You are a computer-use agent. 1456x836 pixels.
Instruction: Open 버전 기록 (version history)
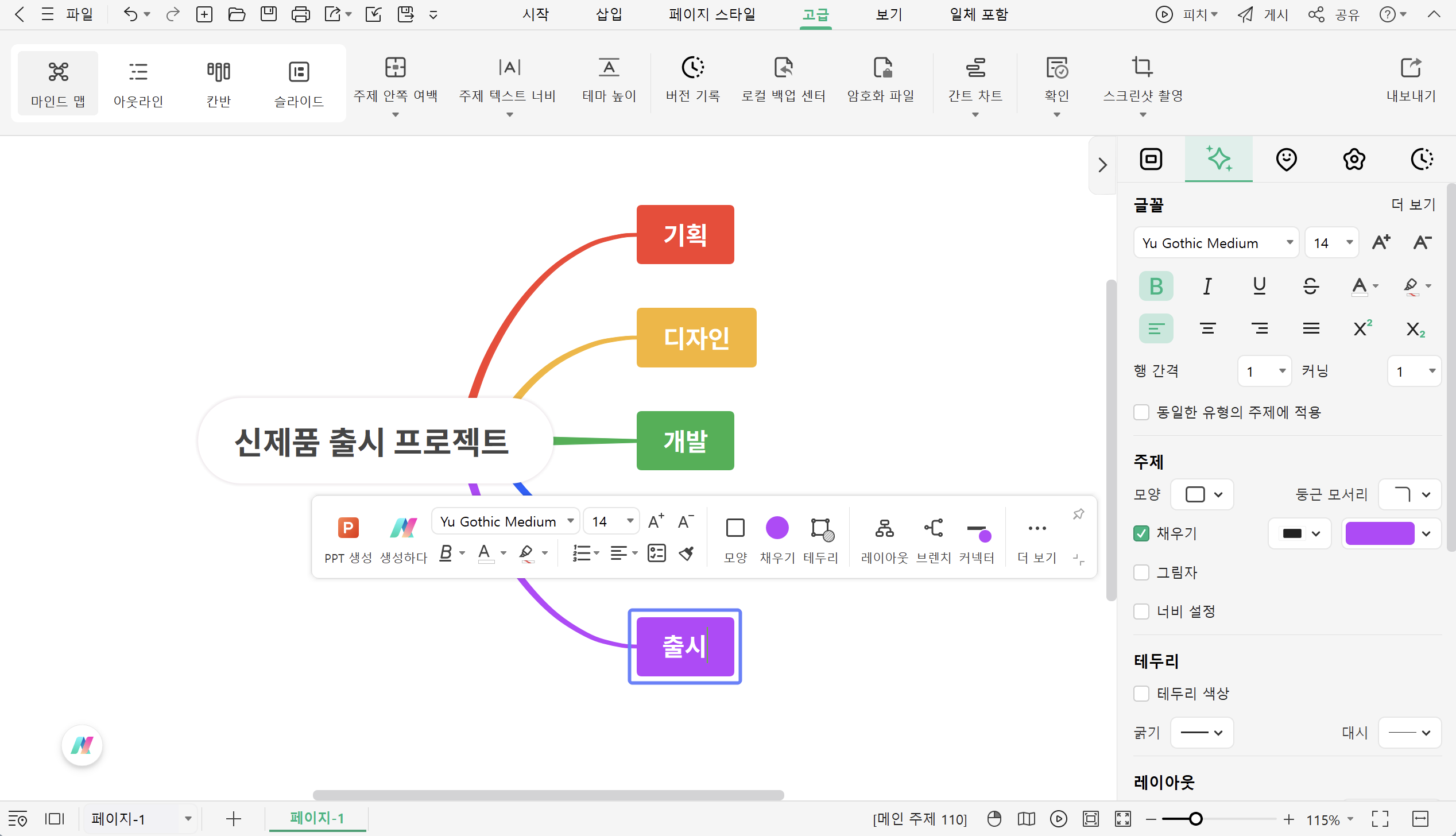point(692,80)
